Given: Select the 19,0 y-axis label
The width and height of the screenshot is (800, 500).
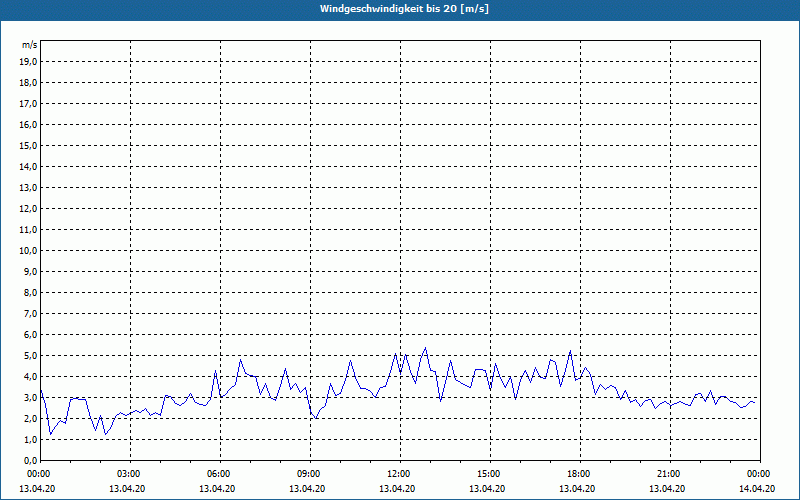Looking at the screenshot, I should pyautogui.click(x=28, y=62).
